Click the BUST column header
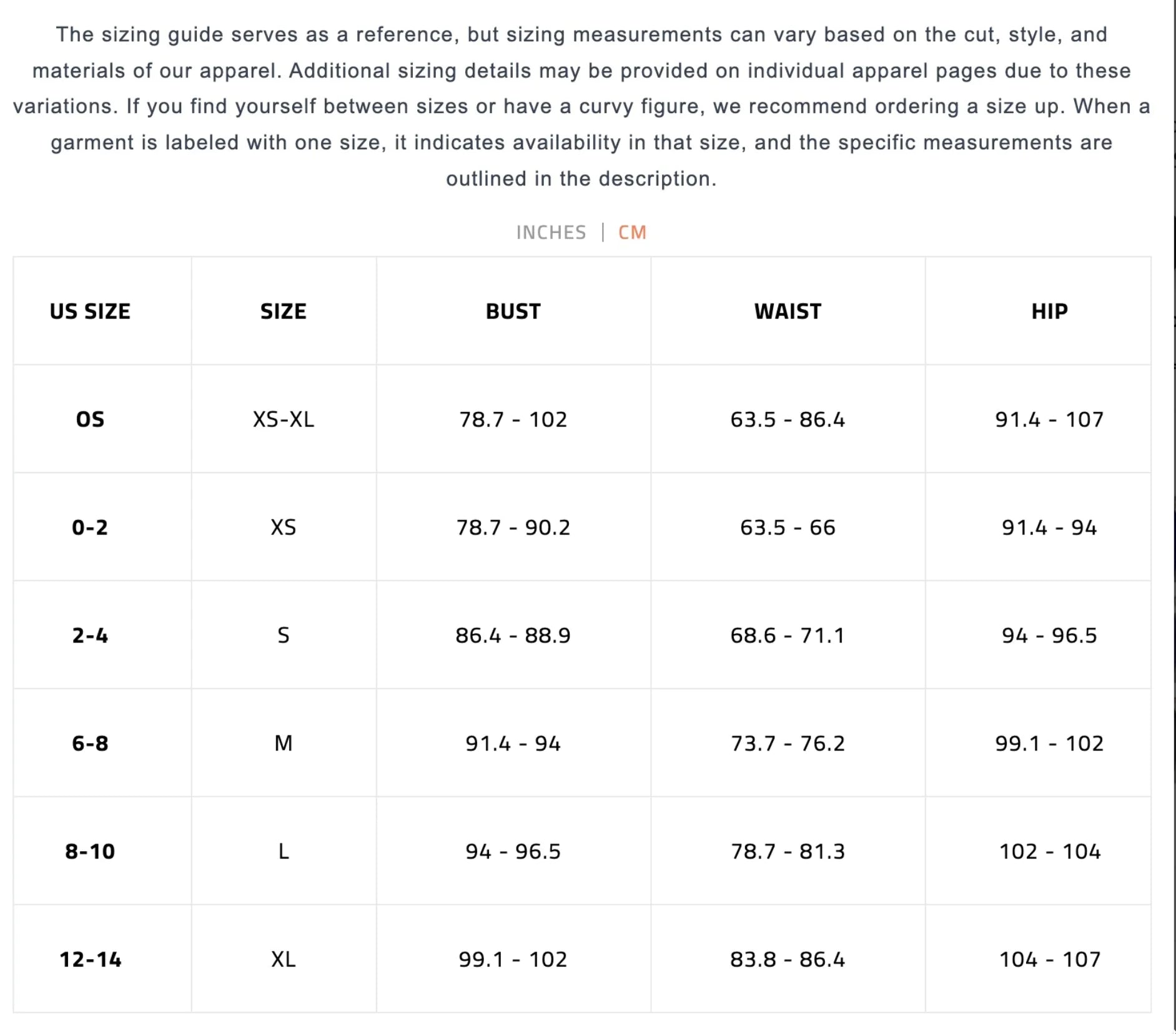Screen dimensions: 1176x1034 [x=513, y=311]
